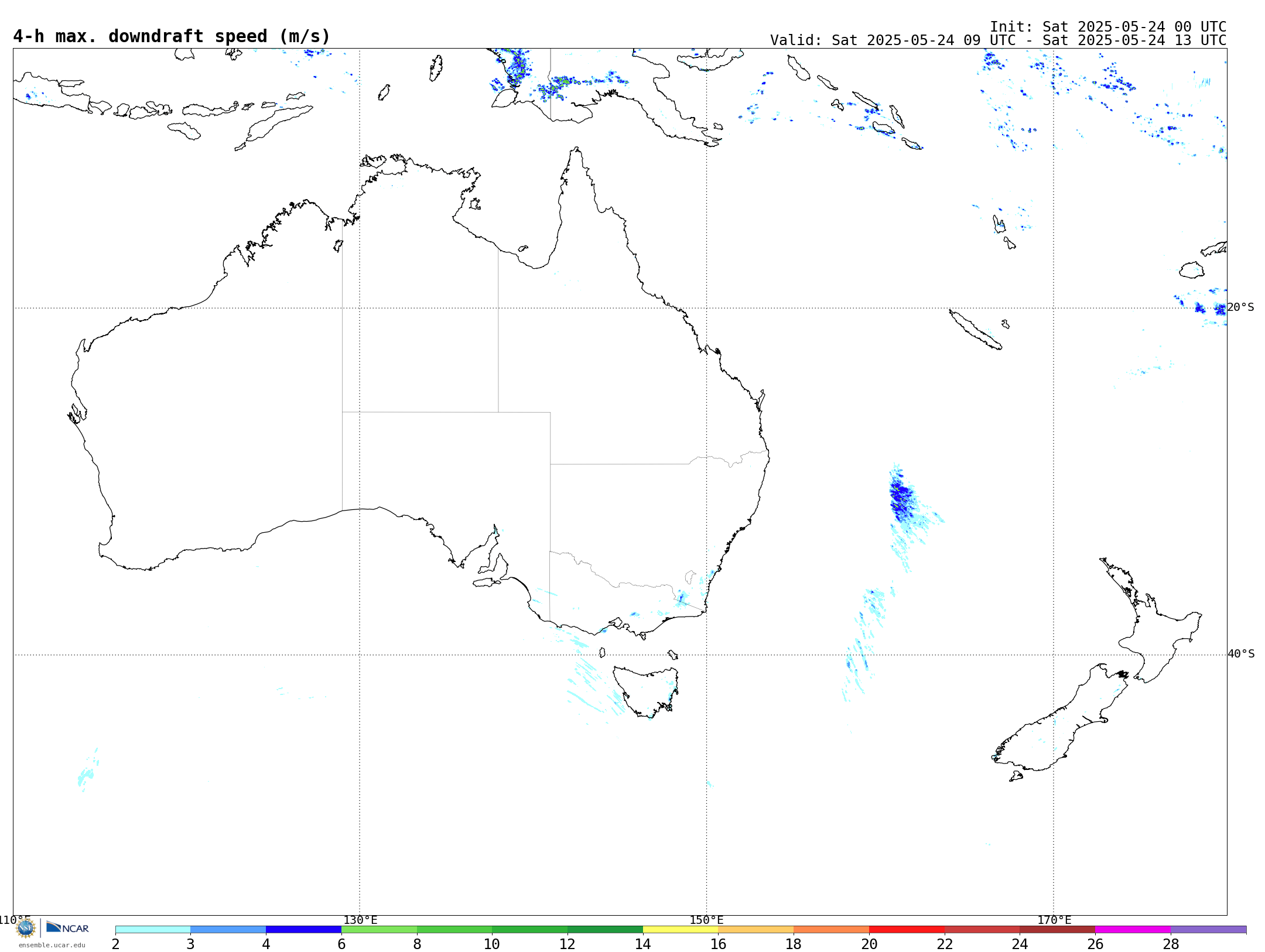Pick the light green swatch between 6 and 8
1265x952 pixels.
379,929
